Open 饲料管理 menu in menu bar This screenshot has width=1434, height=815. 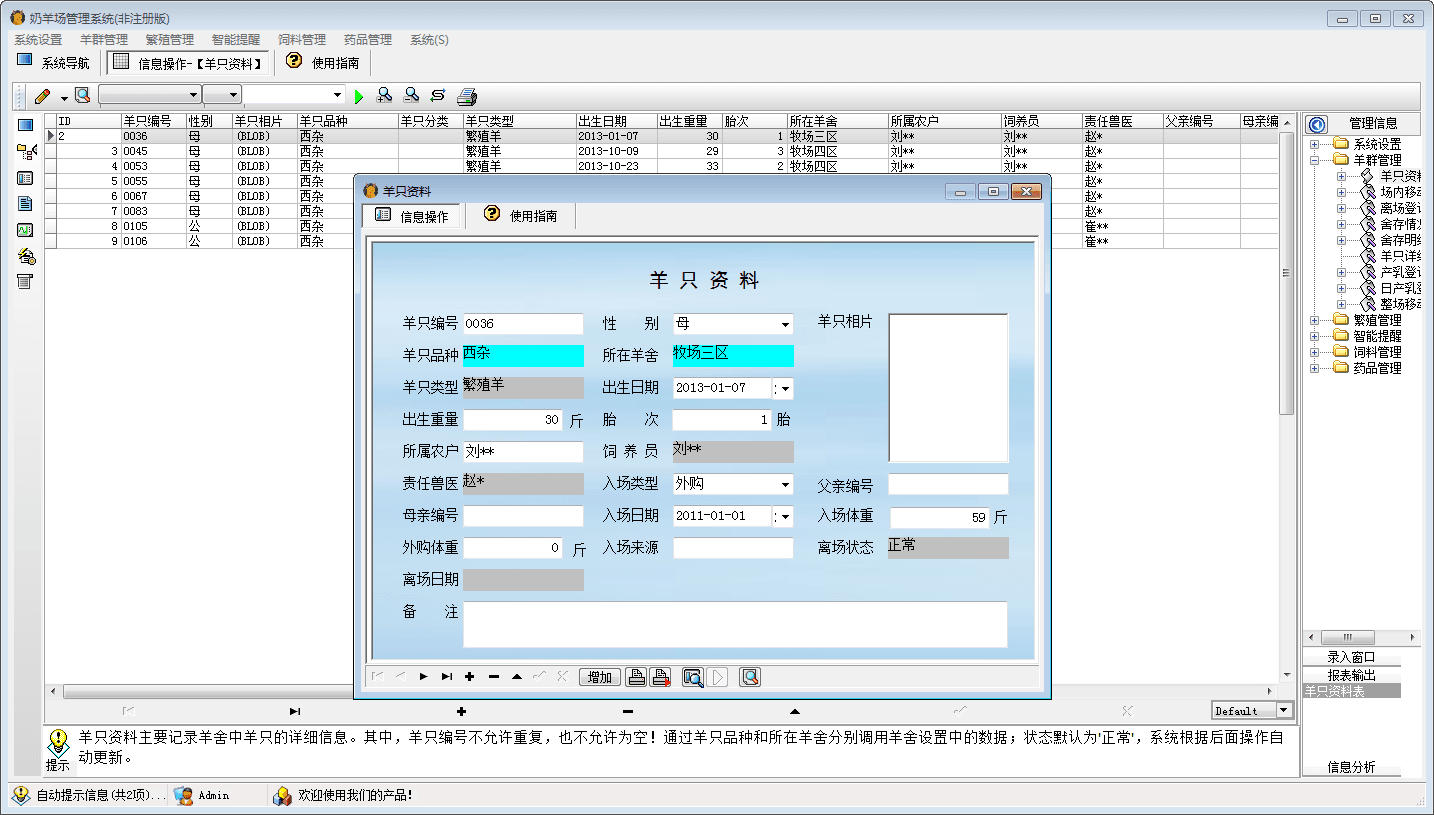[x=302, y=40]
